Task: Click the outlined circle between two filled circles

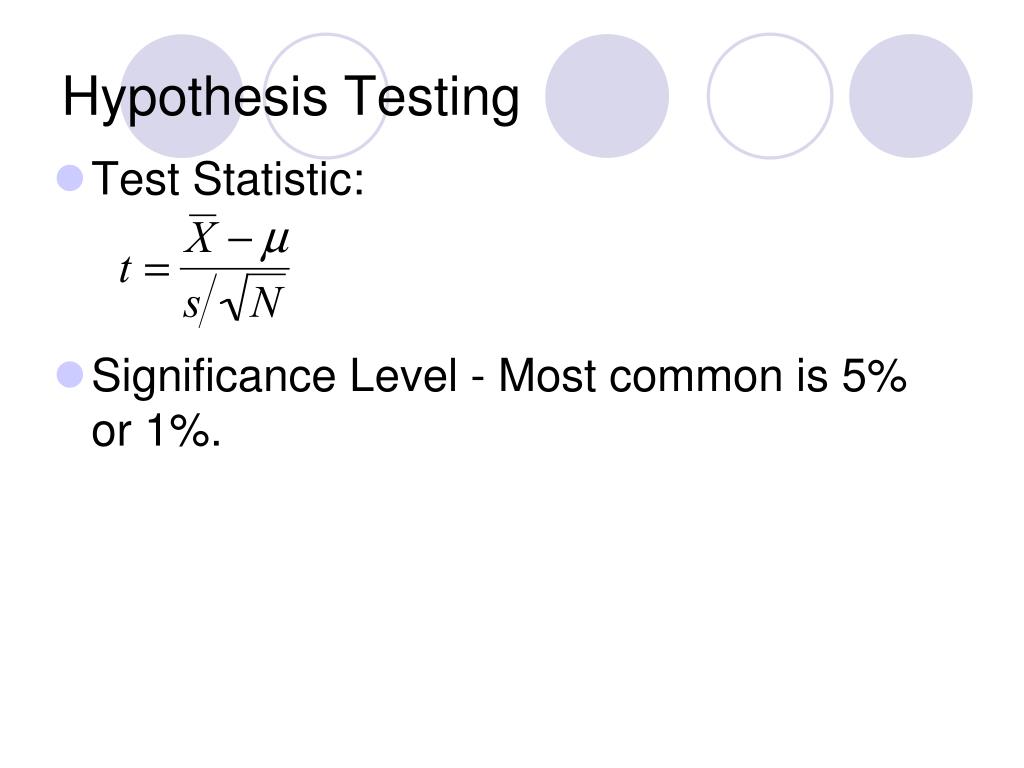Action: (770, 96)
